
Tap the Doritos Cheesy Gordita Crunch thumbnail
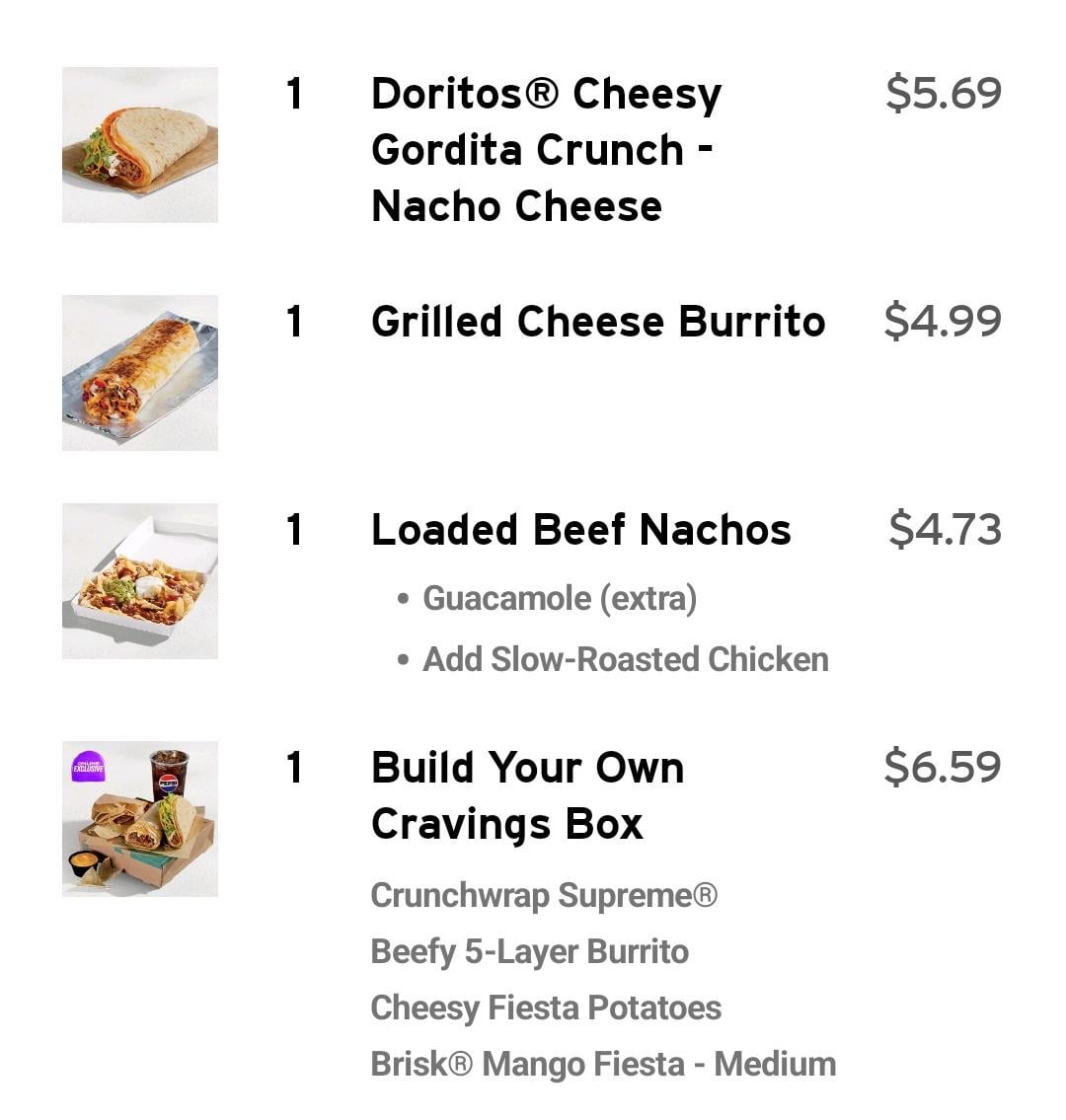pos(140,145)
